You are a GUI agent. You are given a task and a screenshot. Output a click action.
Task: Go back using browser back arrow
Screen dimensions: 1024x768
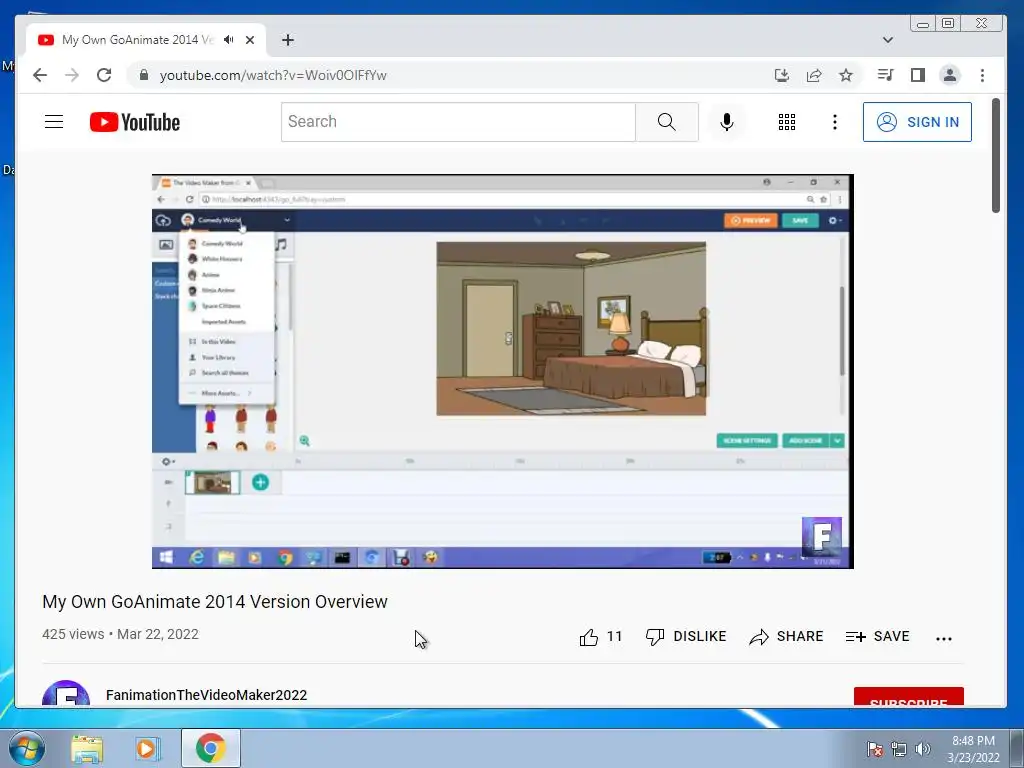point(40,75)
